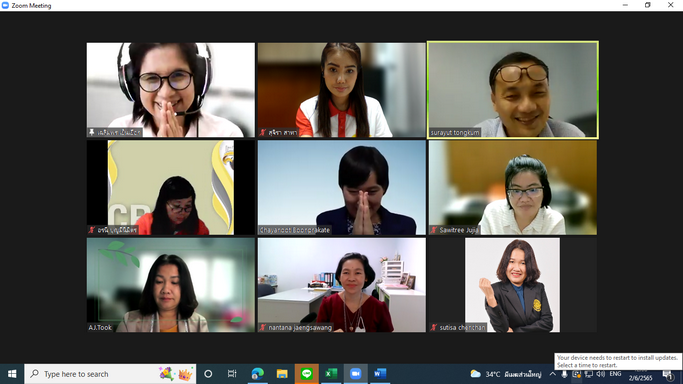Click the update restart status tray icon
Image resolution: width=683 pixels, height=384 pixels.
click(x=576, y=374)
